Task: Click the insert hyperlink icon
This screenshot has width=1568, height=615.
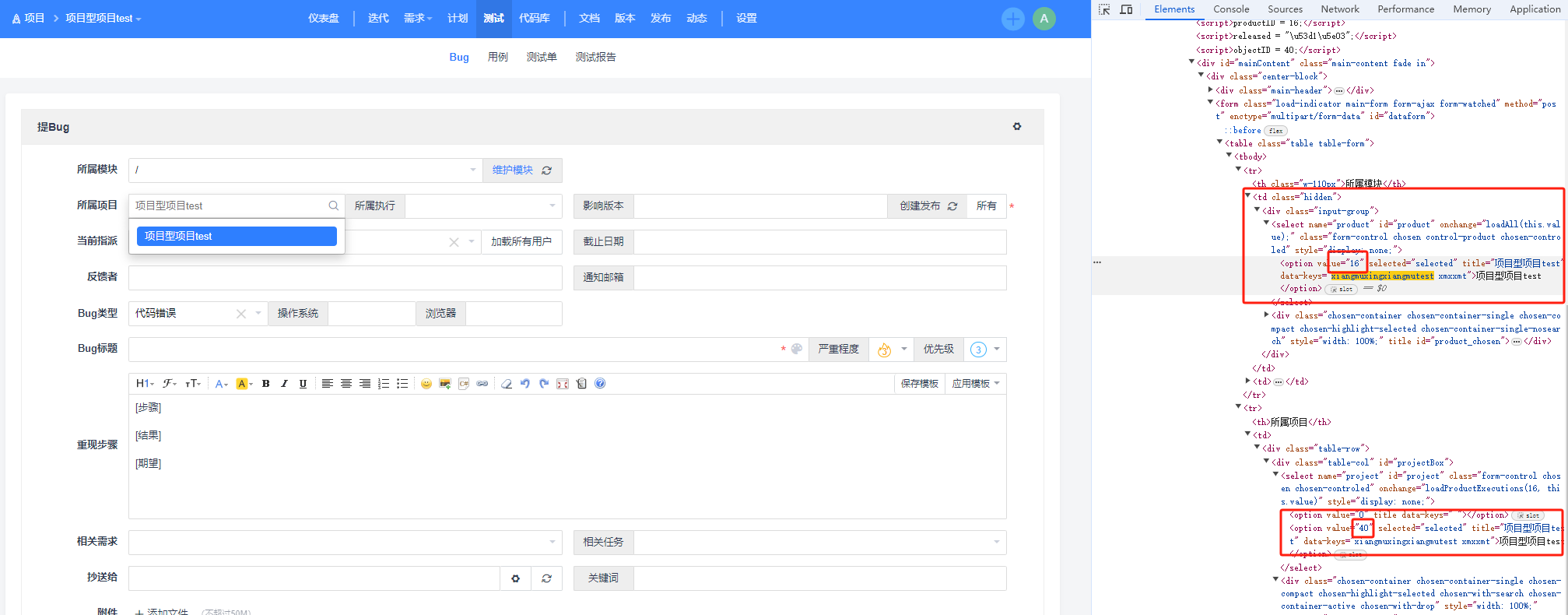Action: point(482,384)
